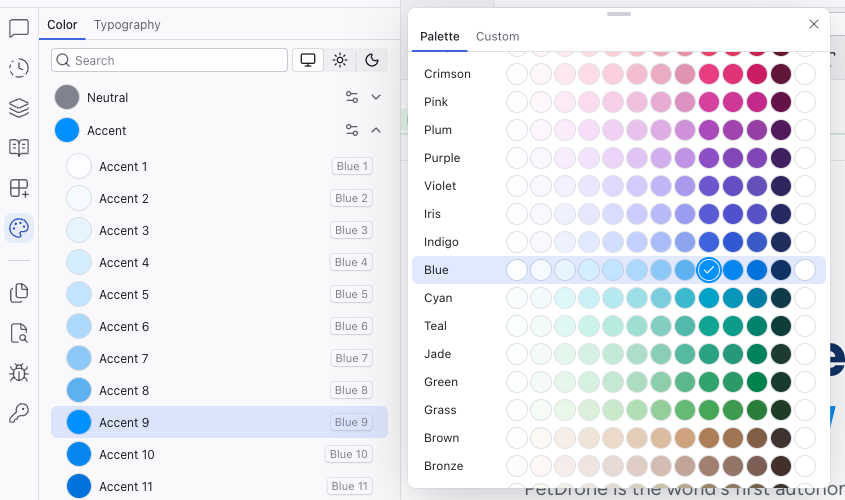Expand the Neutral color group
Image resolution: width=845 pixels, height=500 pixels.
click(x=376, y=98)
